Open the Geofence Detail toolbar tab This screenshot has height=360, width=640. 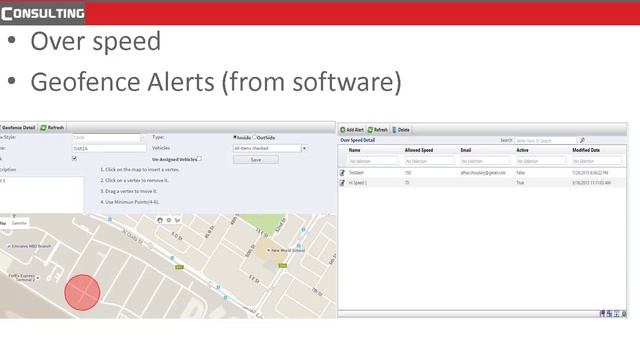(18, 128)
